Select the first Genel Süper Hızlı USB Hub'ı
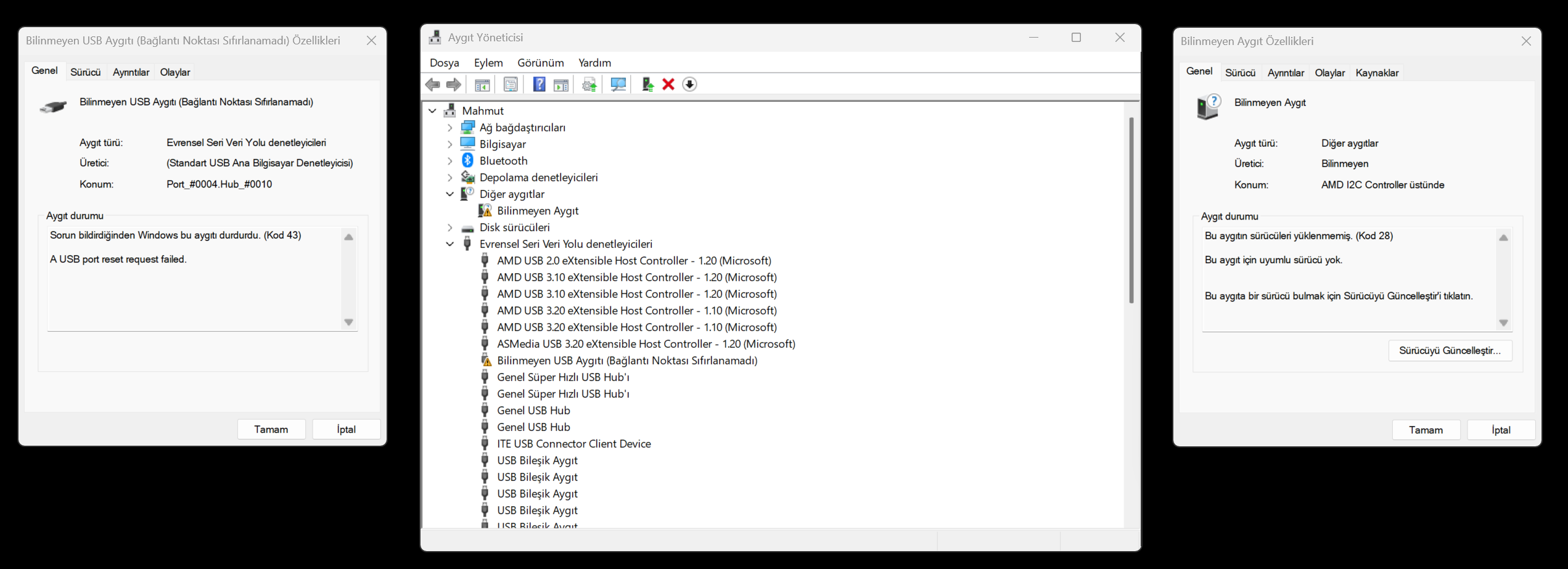The width and height of the screenshot is (1568, 569). pyautogui.click(x=563, y=377)
